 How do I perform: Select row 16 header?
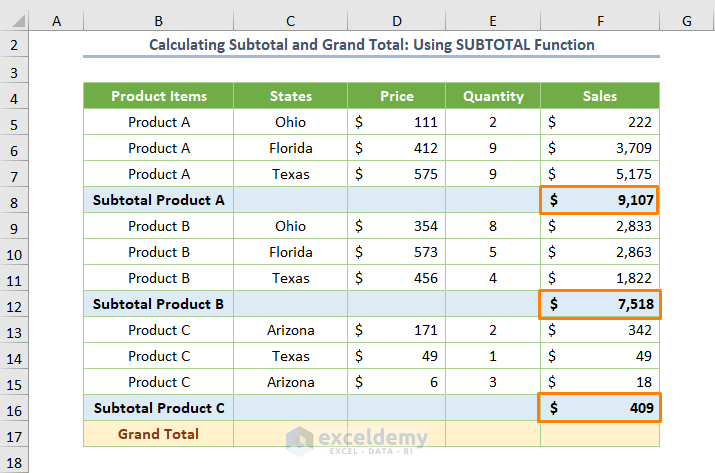[14, 410]
